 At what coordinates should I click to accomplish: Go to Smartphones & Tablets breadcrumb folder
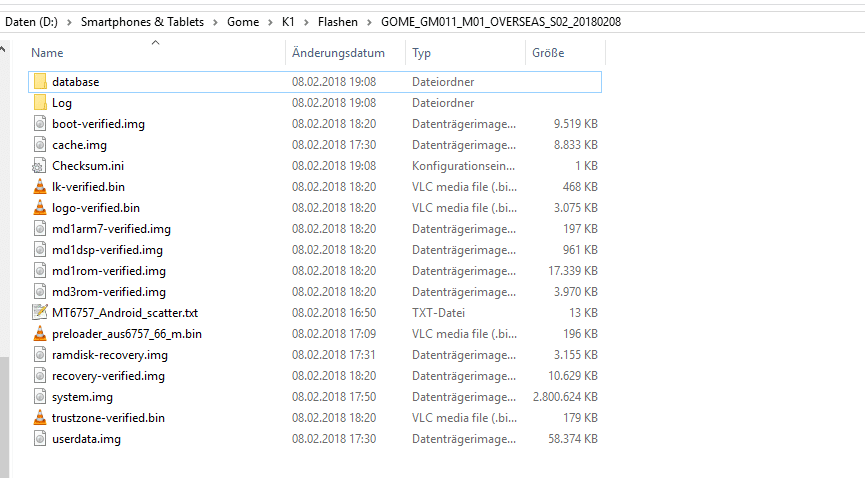(x=142, y=22)
